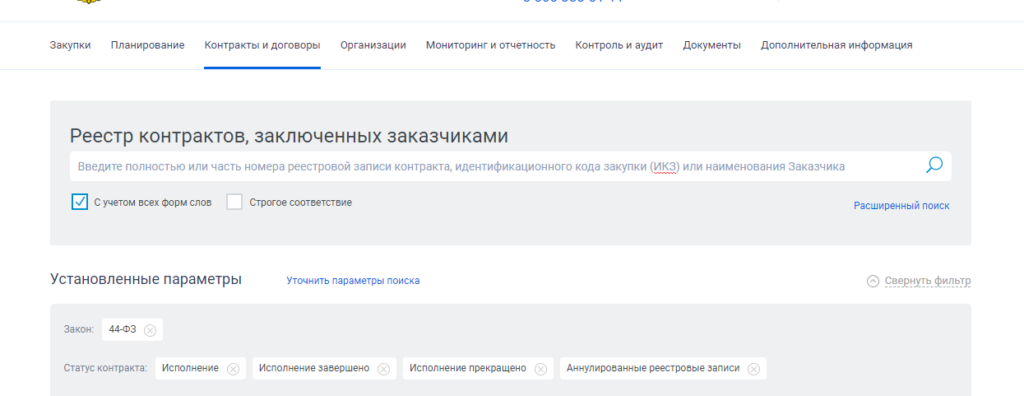The image size is (1024, 396).
Task: Uncheck С учетом всех форм слов
Action: click(x=80, y=202)
